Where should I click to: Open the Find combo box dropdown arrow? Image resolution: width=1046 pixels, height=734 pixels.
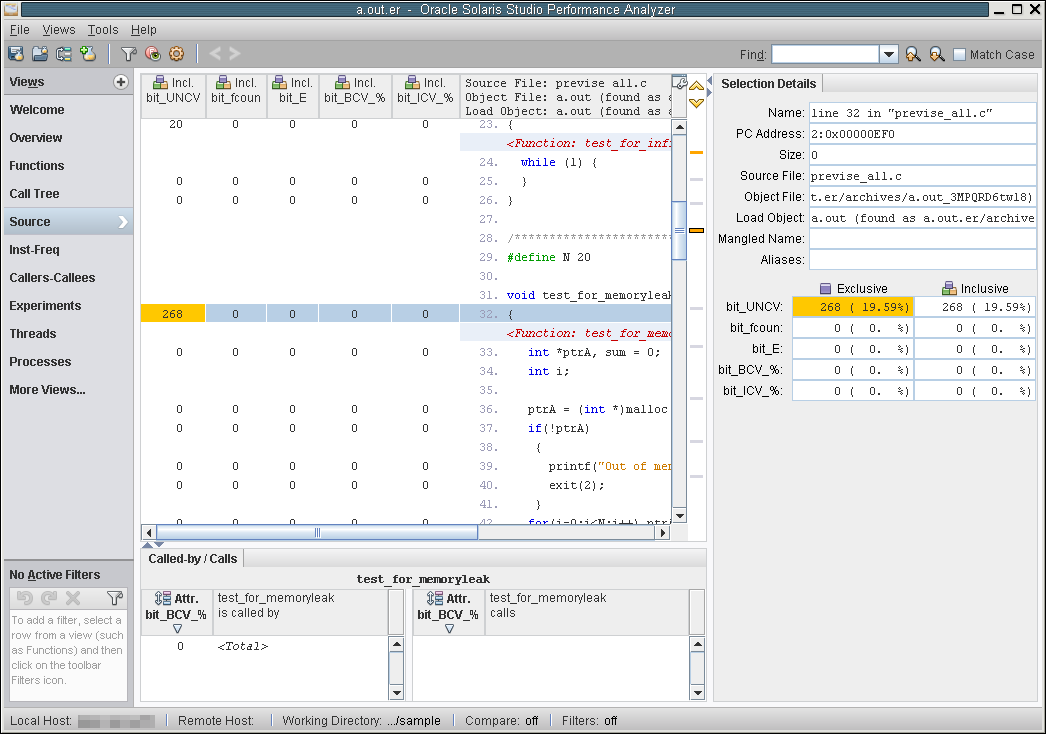(x=889, y=55)
